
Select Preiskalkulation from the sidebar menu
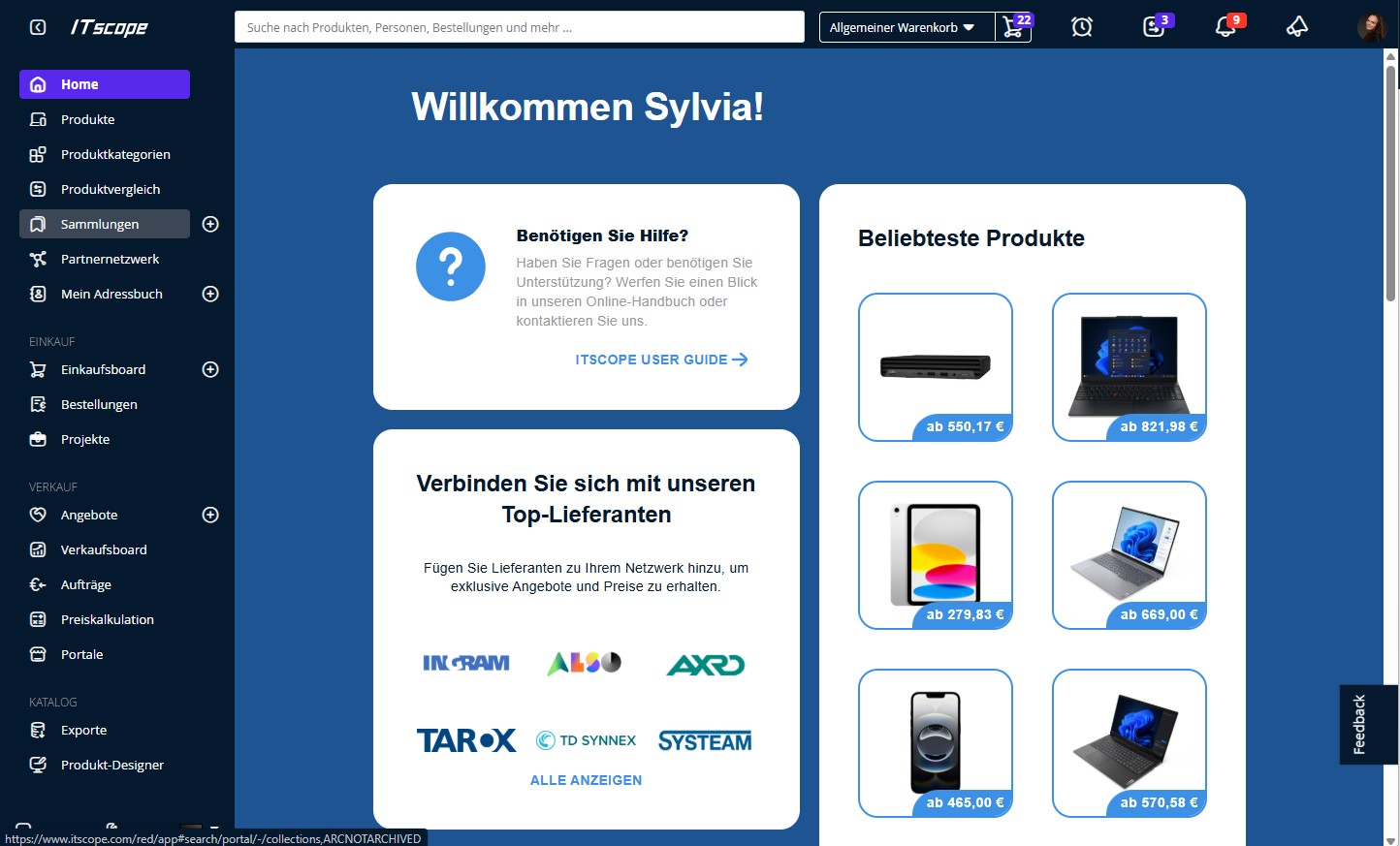click(107, 619)
